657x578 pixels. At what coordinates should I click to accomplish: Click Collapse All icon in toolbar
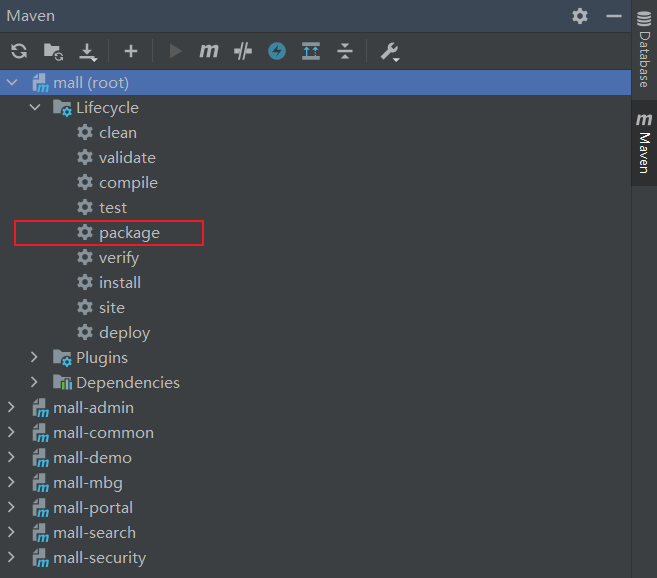tap(345, 51)
